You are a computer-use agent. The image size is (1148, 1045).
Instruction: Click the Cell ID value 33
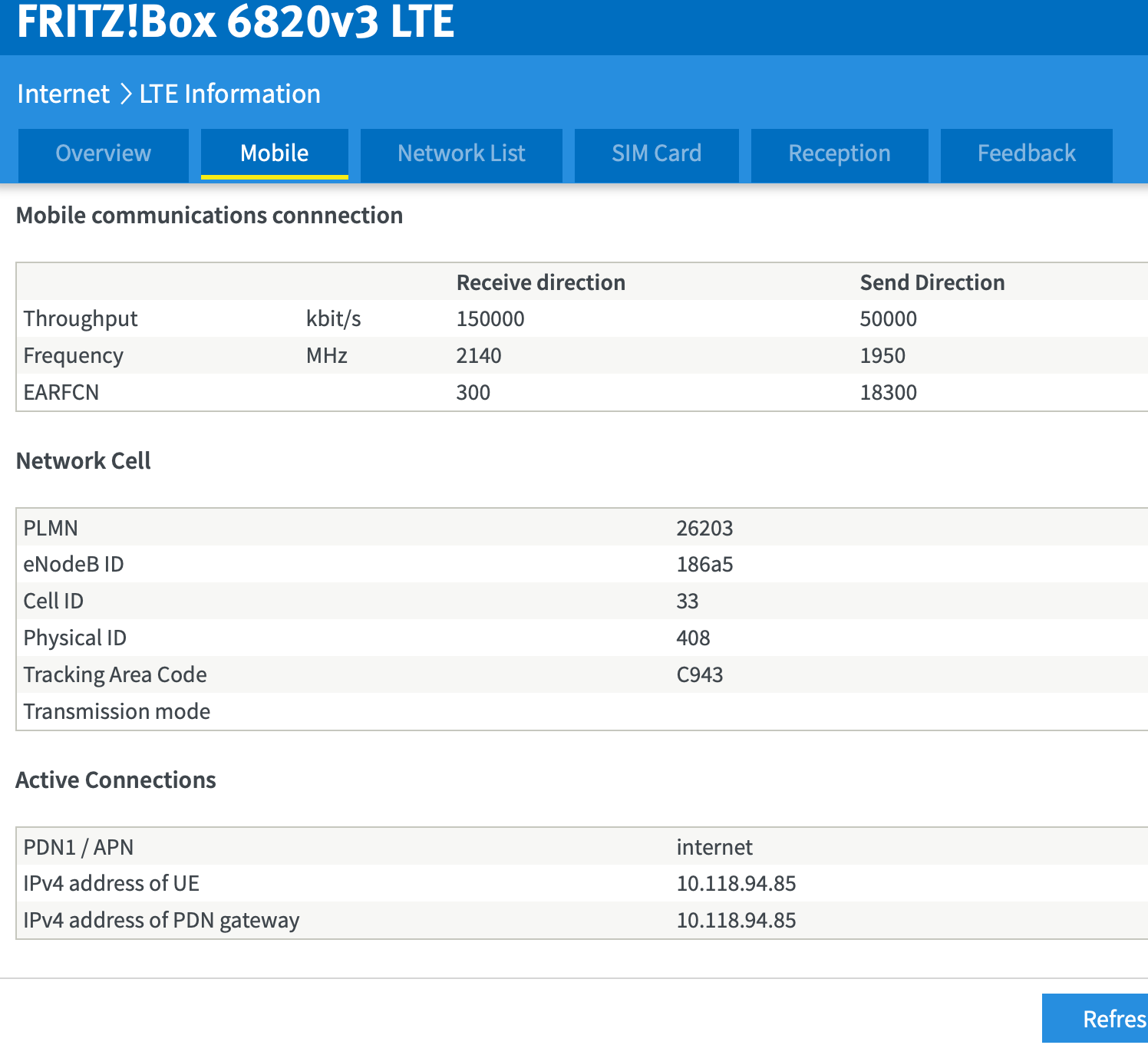(688, 602)
